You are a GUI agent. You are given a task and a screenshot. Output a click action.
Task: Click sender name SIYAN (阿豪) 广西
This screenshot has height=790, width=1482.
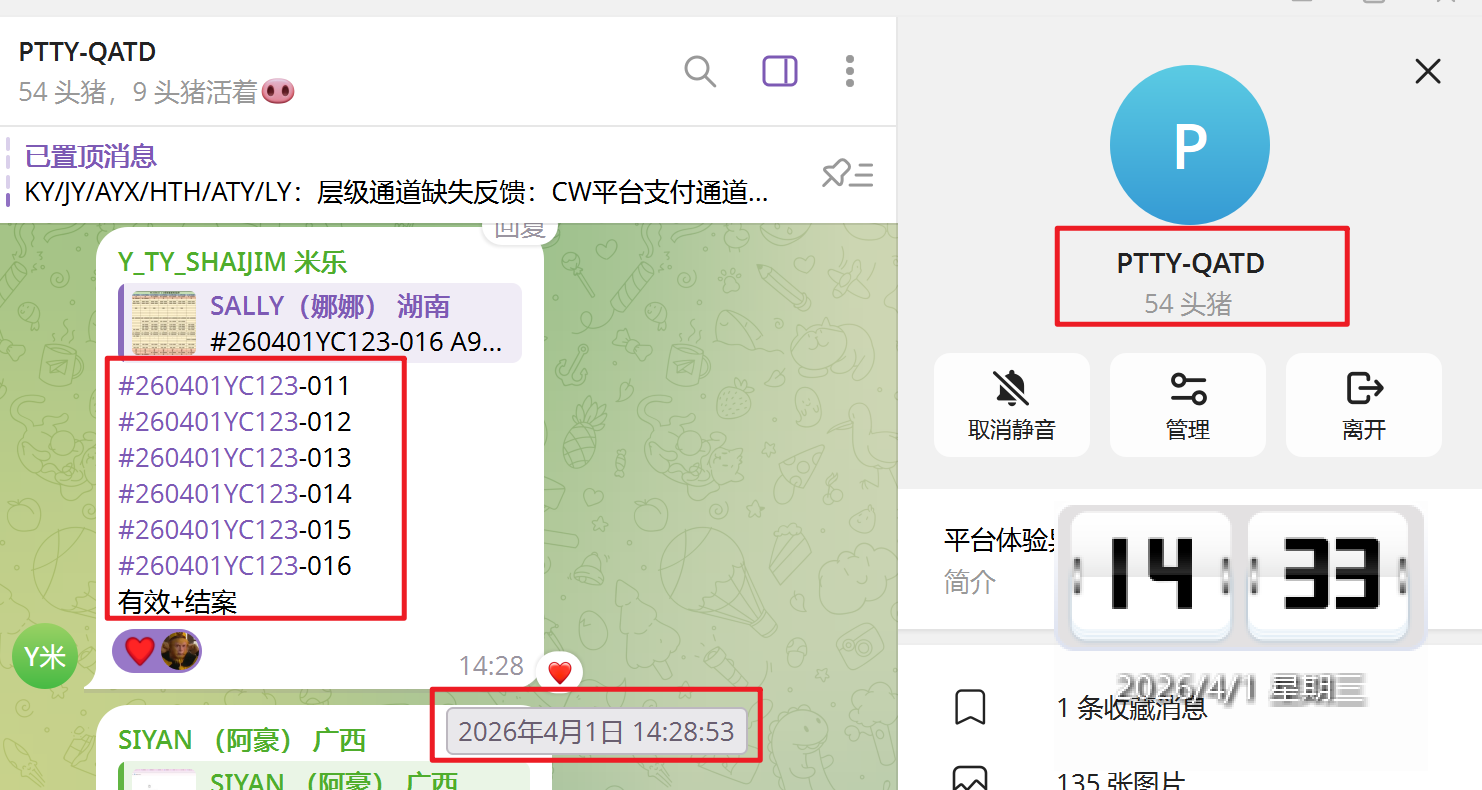(x=243, y=740)
